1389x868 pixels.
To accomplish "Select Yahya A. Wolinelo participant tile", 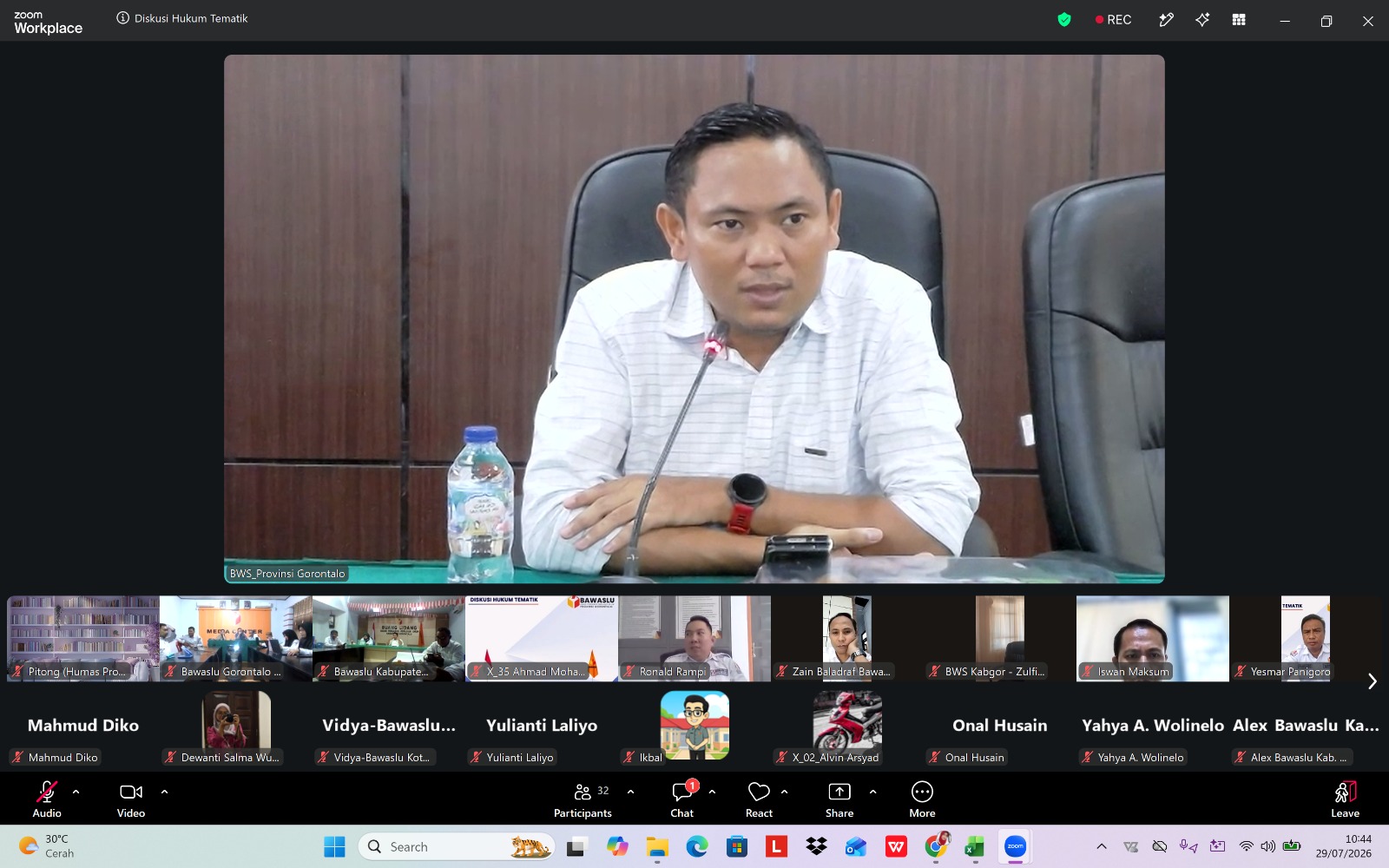I will click(x=1153, y=727).
